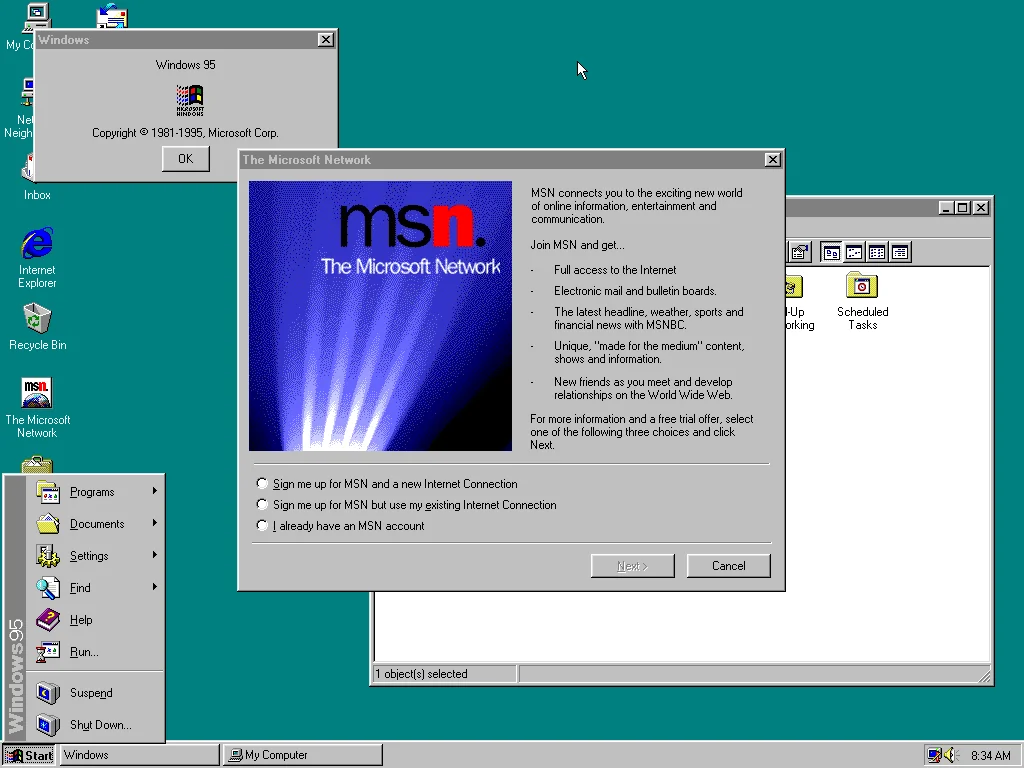Image resolution: width=1024 pixels, height=768 pixels.
Task: Expand the Programs submenu in Start menu
Action: (92, 492)
